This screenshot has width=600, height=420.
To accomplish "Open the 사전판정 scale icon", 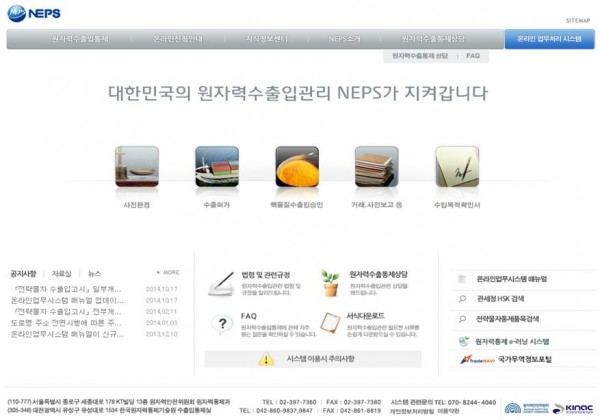I will pos(137,167).
